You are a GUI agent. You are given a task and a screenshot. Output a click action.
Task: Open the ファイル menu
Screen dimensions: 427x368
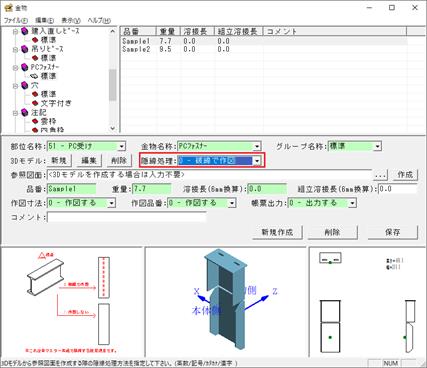tap(16, 20)
